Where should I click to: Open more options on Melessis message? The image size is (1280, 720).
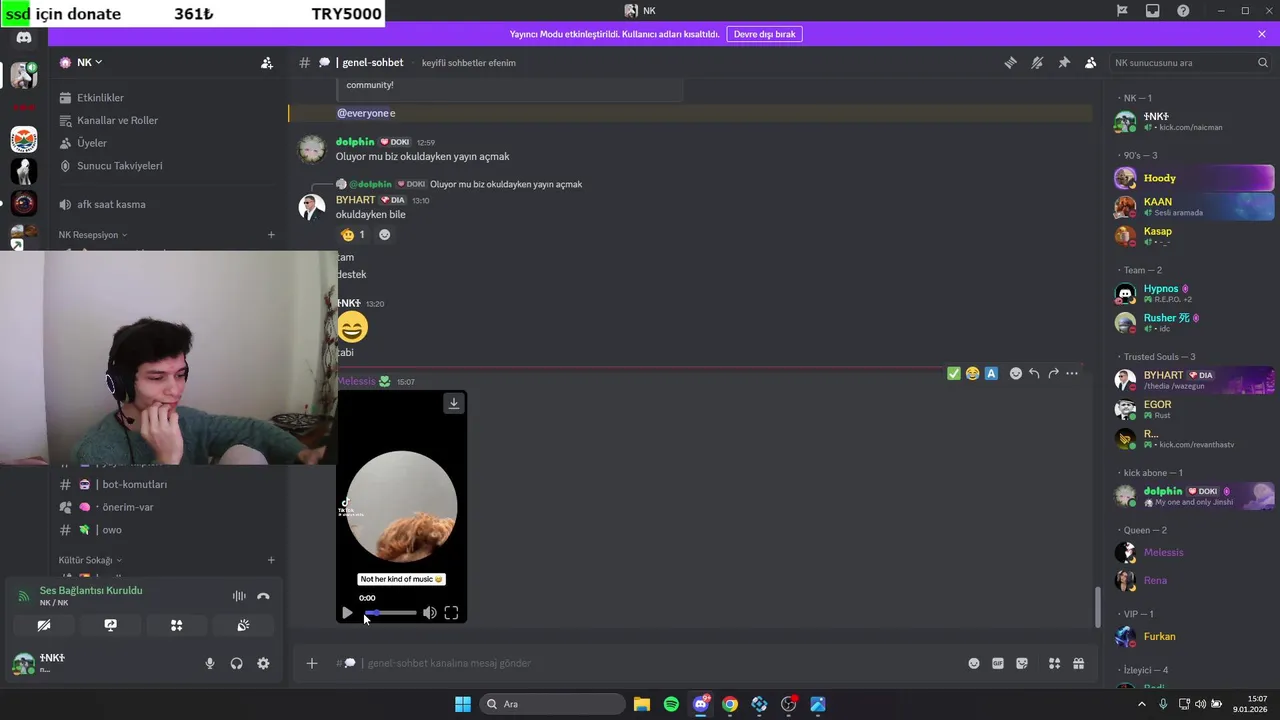click(x=1072, y=373)
